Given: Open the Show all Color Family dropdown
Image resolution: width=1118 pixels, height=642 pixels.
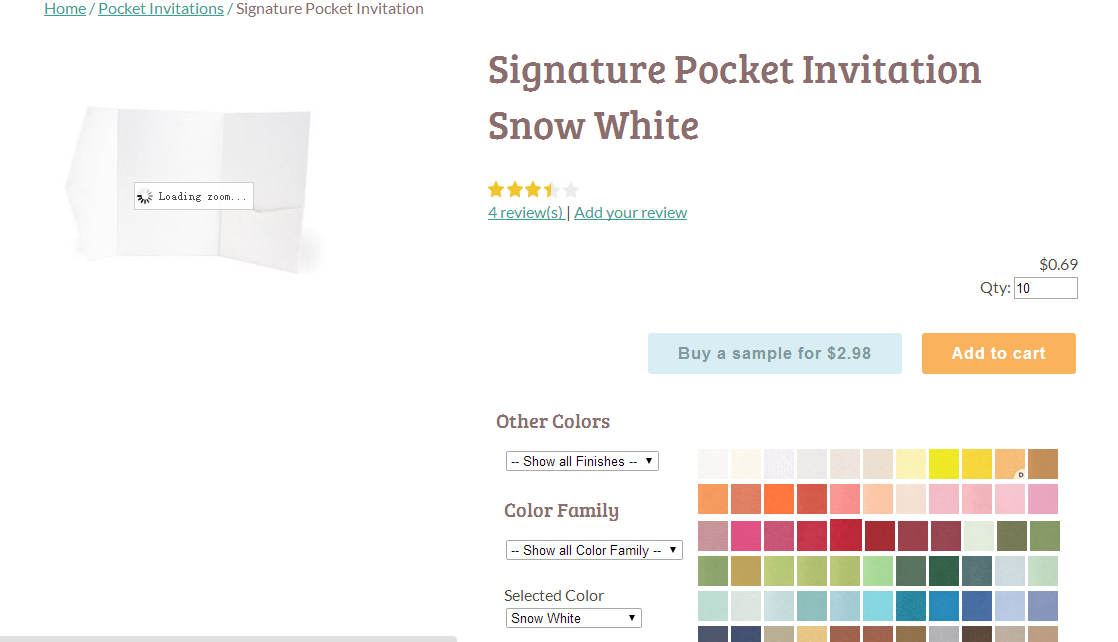Looking at the screenshot, I should click(594, 550).
